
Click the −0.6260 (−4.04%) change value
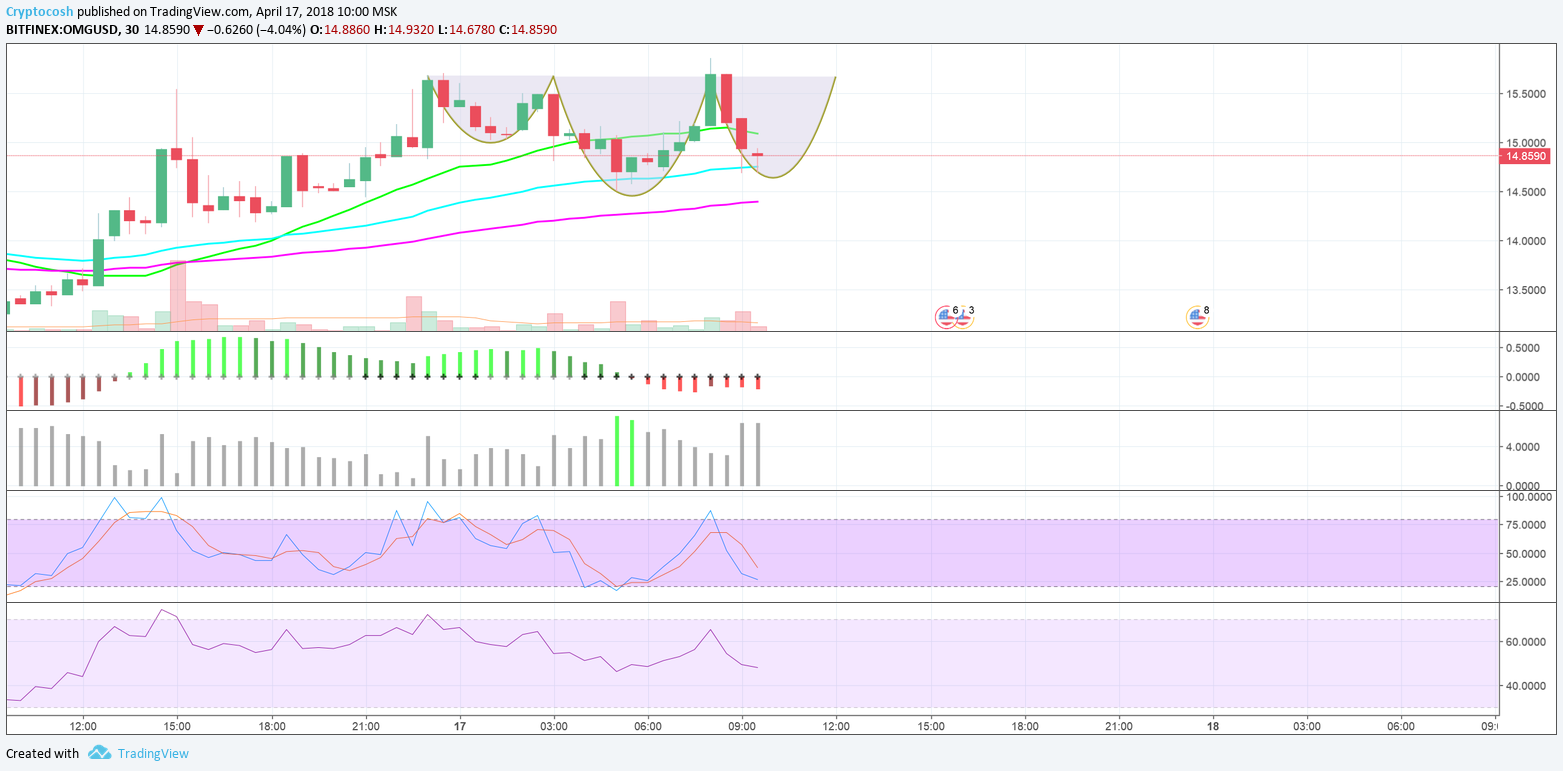click(x=255, y=30)
